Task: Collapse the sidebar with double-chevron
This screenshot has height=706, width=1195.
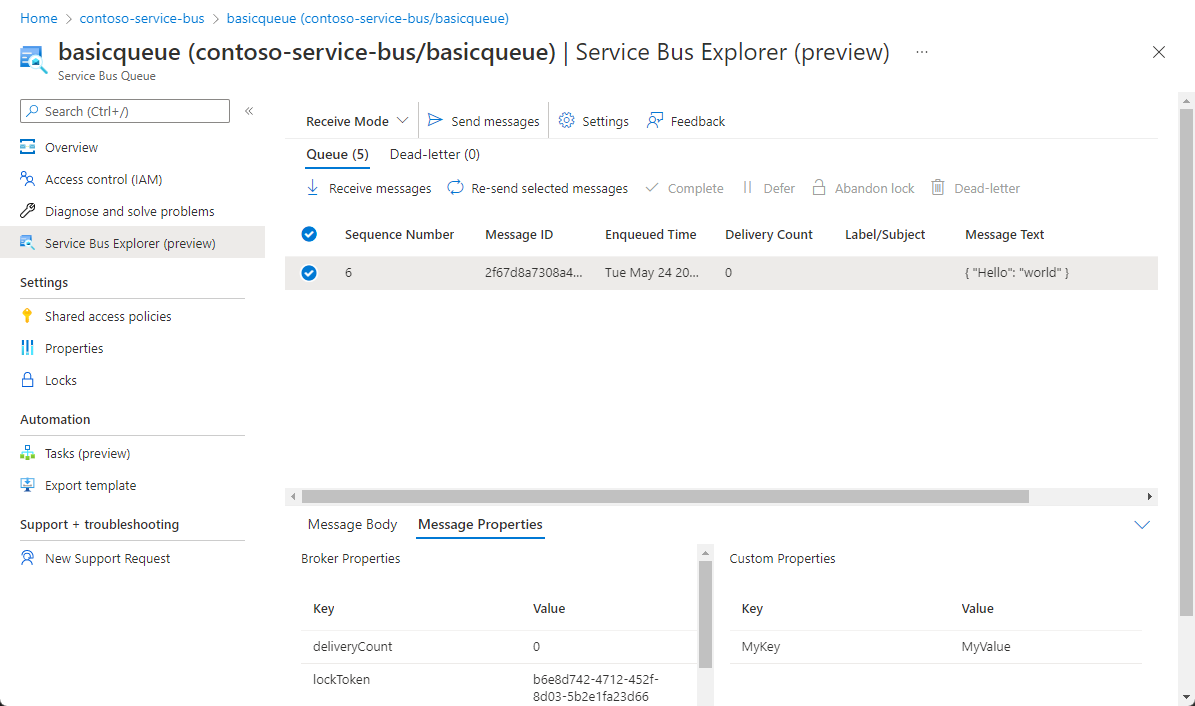Action: [249, 111]
